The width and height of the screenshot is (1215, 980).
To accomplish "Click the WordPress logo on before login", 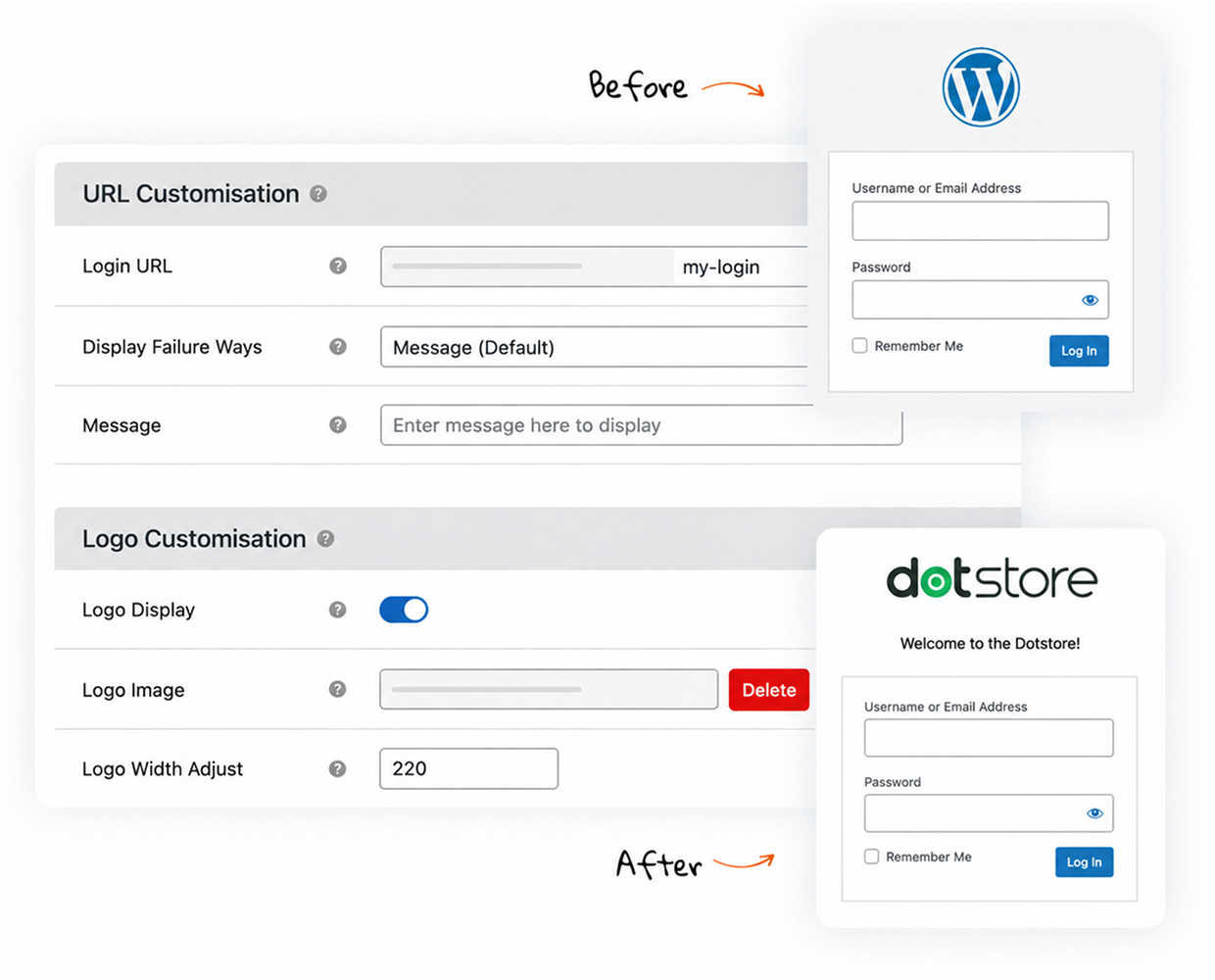I will click(x=981, y=87).
